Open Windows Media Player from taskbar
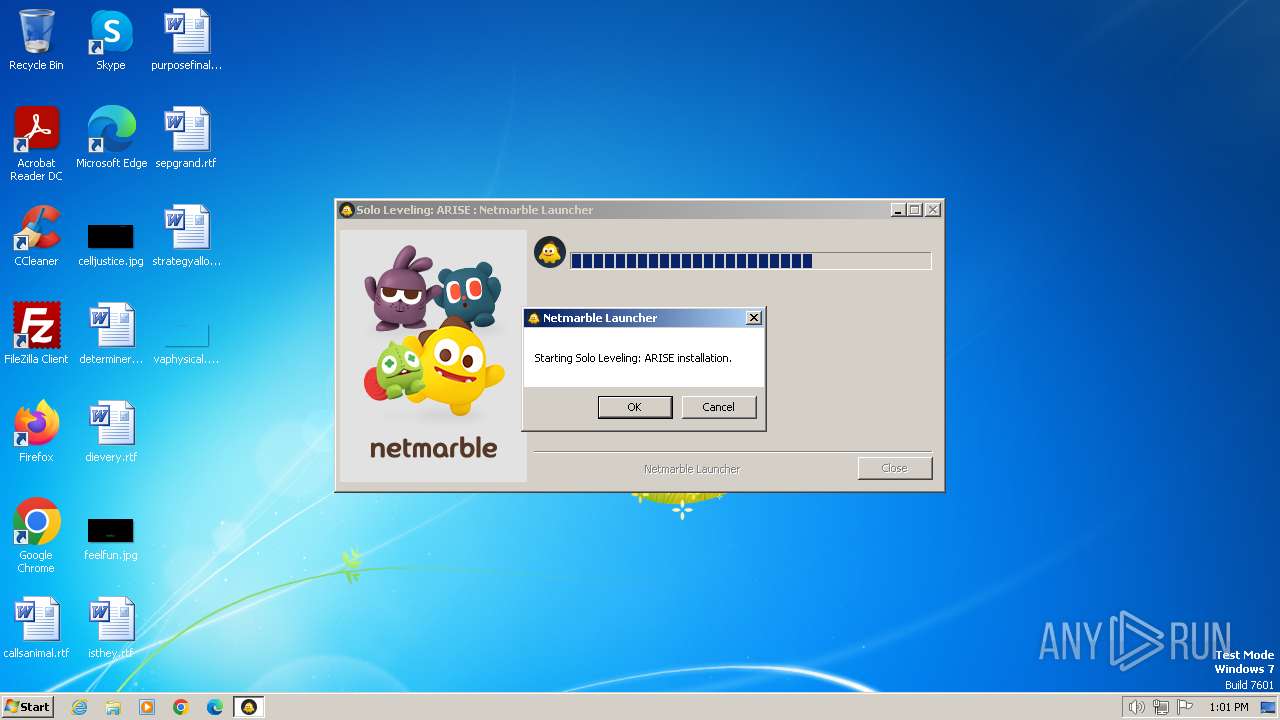The height and width of the screenshot is (720, 1280). coord(147,707)
